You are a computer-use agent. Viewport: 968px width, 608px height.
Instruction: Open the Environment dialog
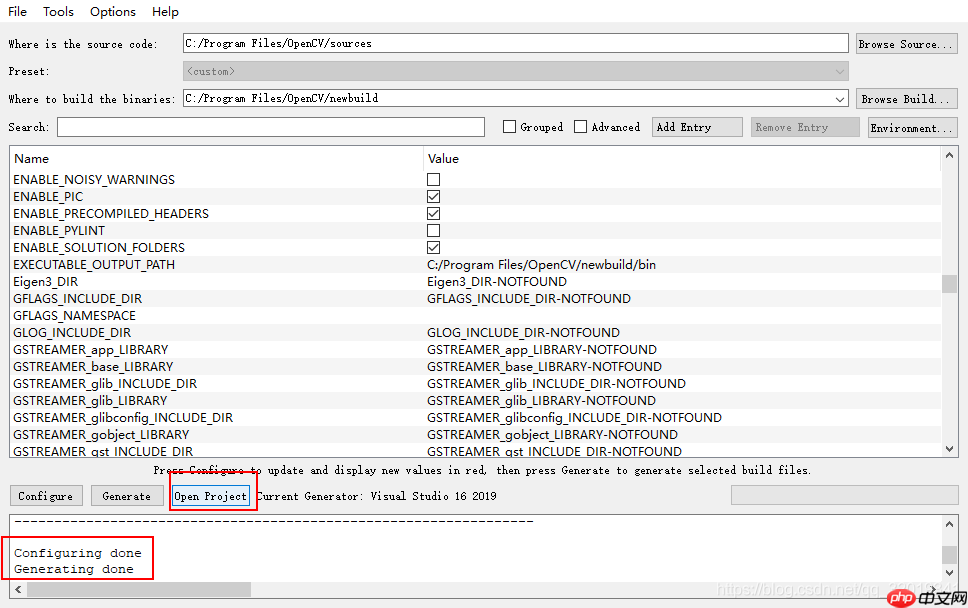(911, 127)
